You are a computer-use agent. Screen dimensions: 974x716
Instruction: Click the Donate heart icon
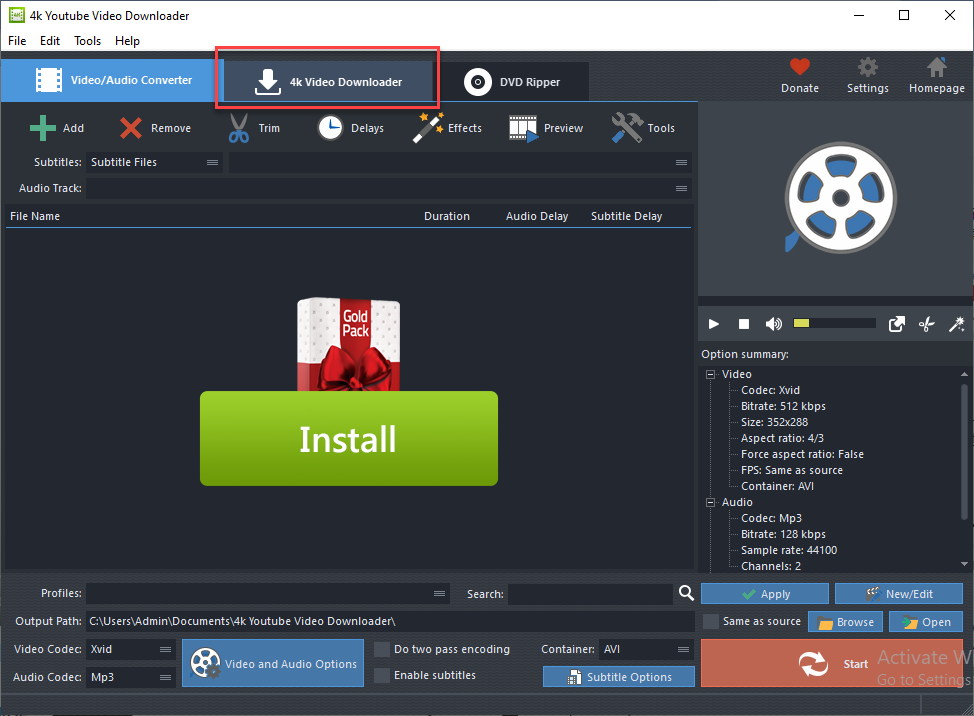point(799,68)
